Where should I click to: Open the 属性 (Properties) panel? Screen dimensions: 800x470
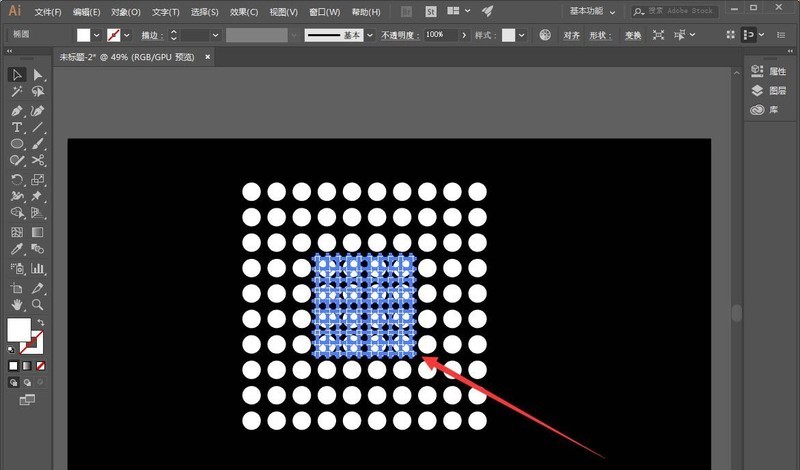(768, 72)
